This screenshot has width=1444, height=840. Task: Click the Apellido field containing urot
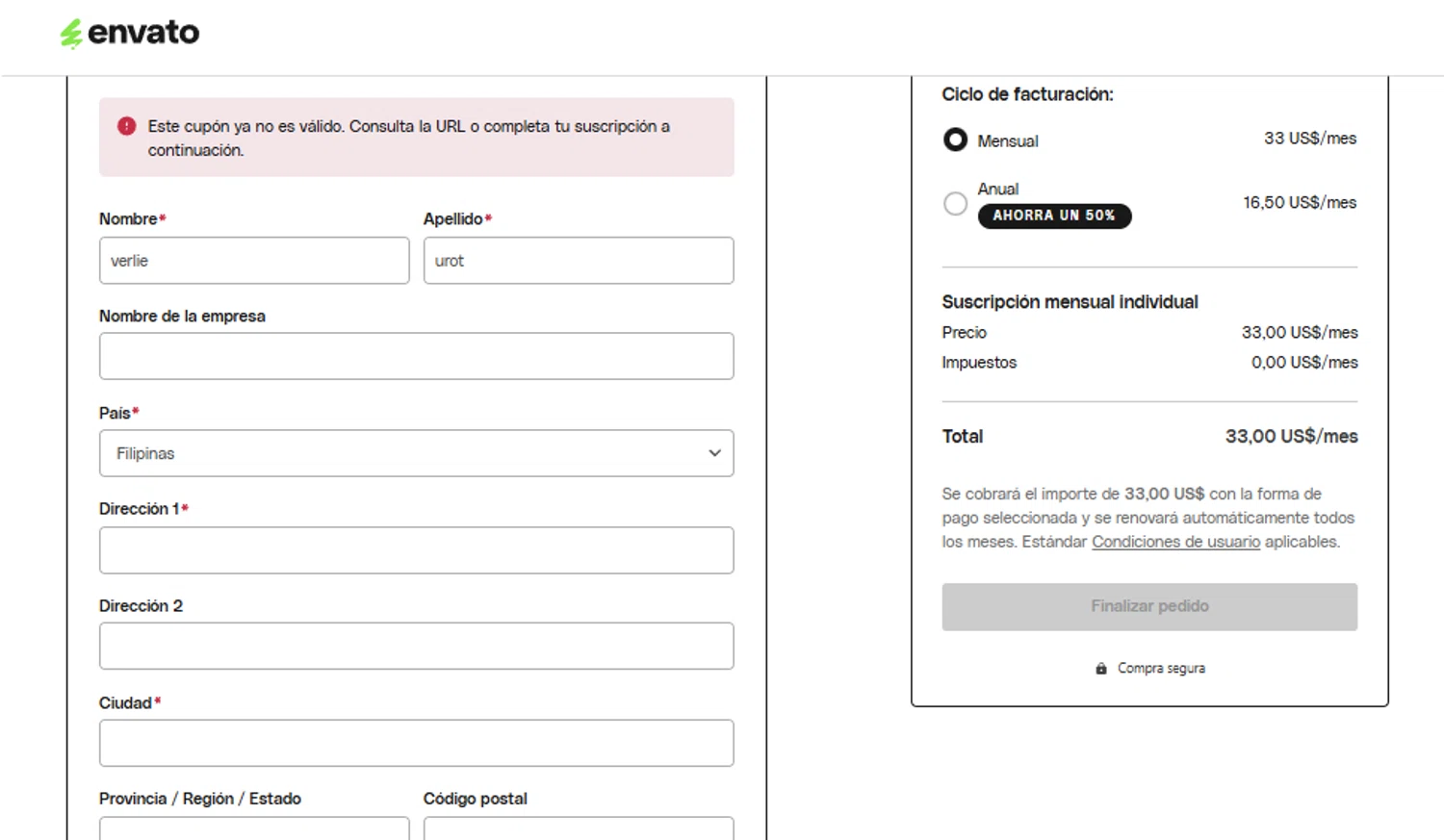[x=579, y=261]
